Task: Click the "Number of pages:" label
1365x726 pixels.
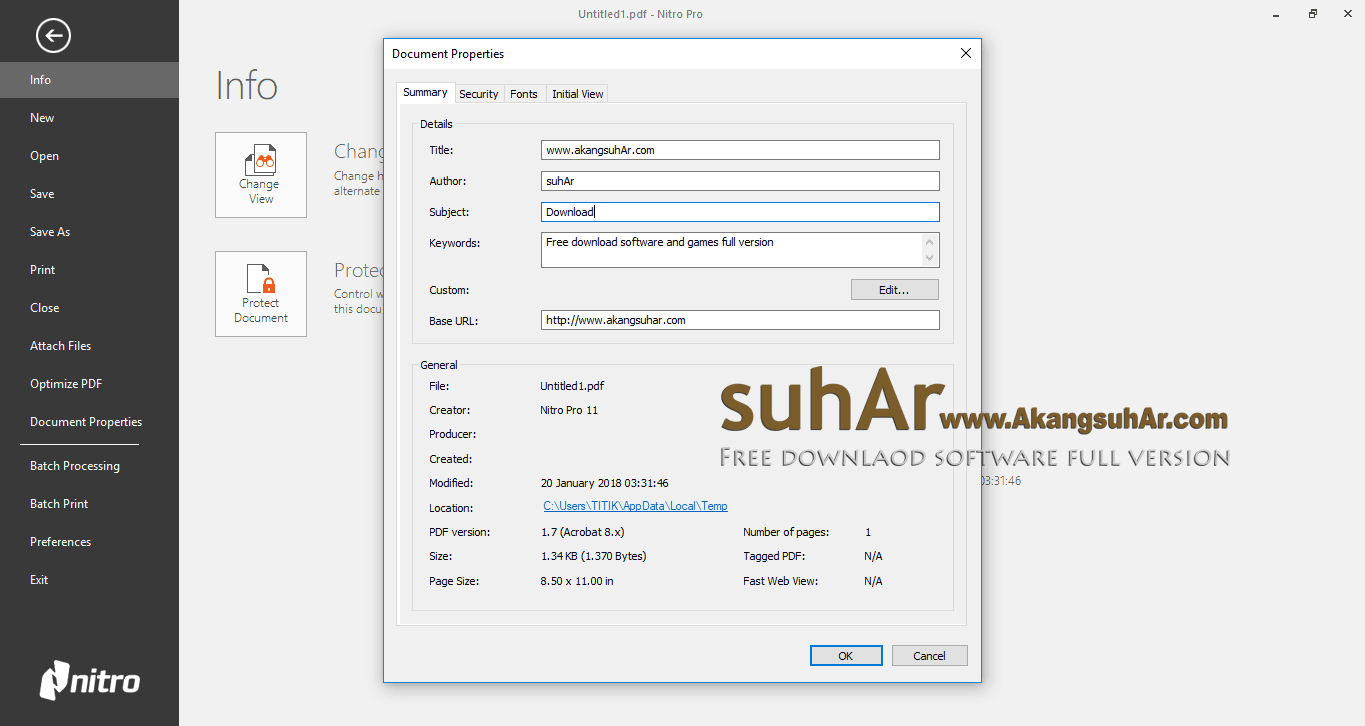Action: coord(786,532)
